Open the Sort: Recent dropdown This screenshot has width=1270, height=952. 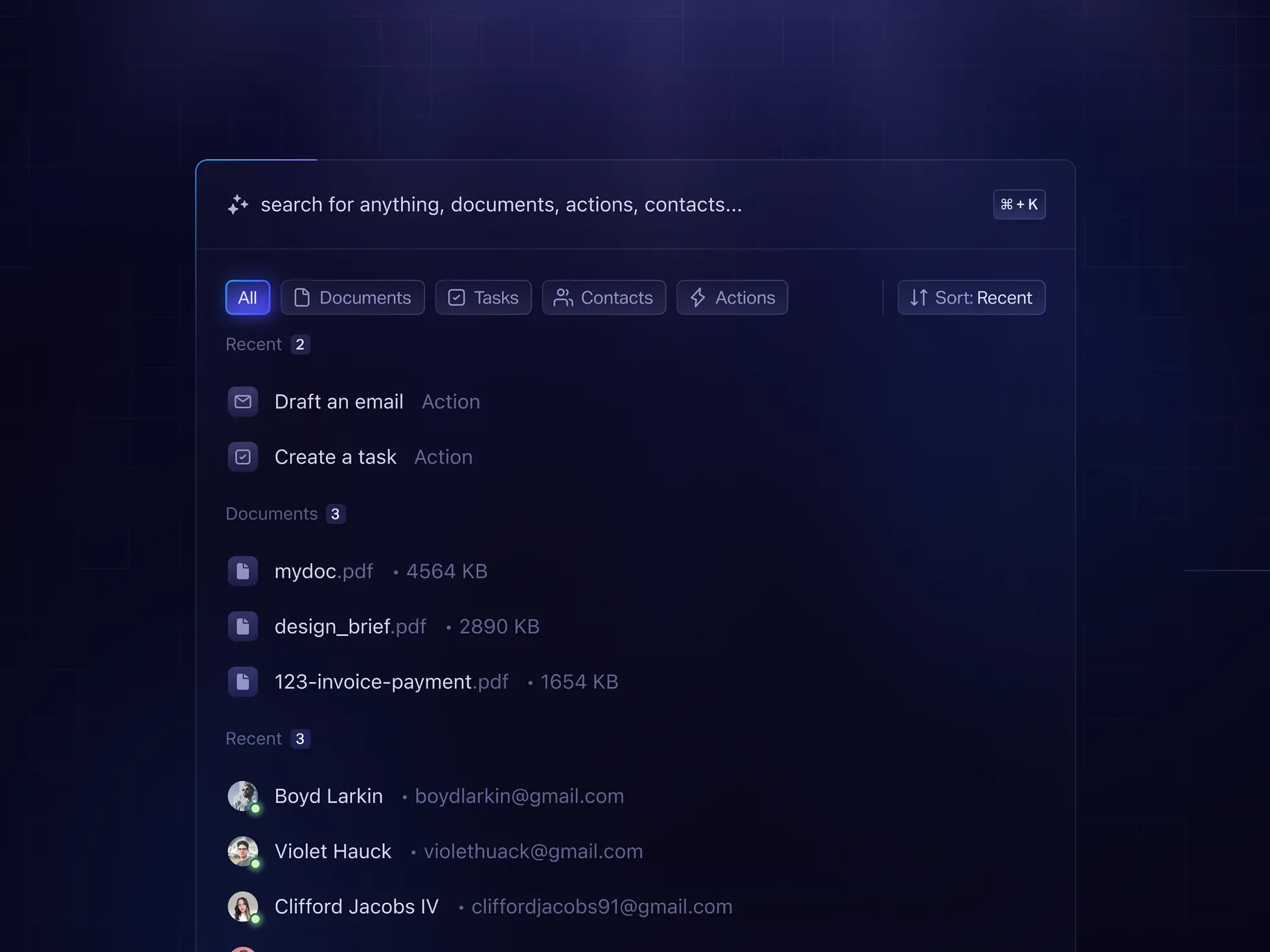click(971, 297)
